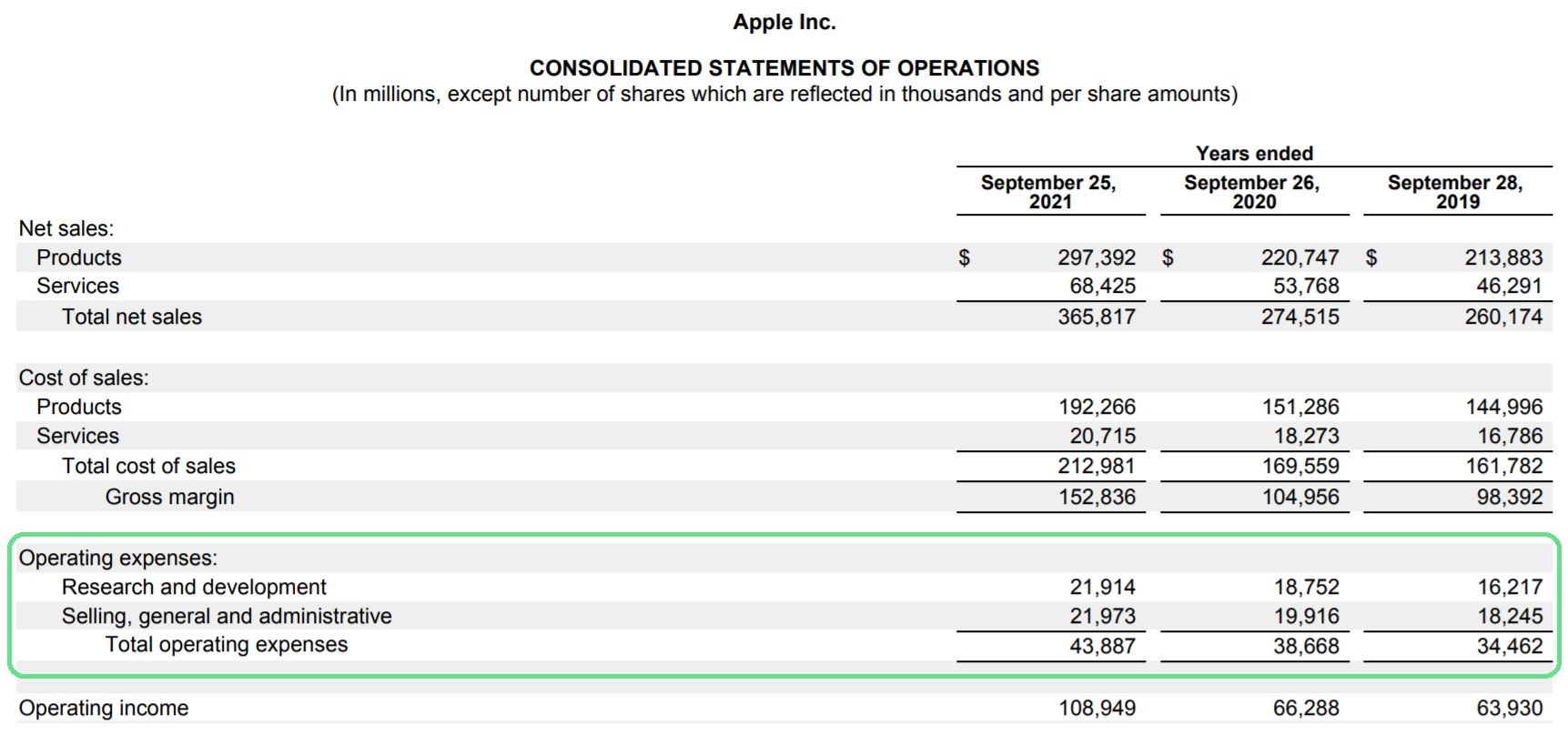Select the Research and development label
Screen dimensions: 1568x735
point(194,587)
